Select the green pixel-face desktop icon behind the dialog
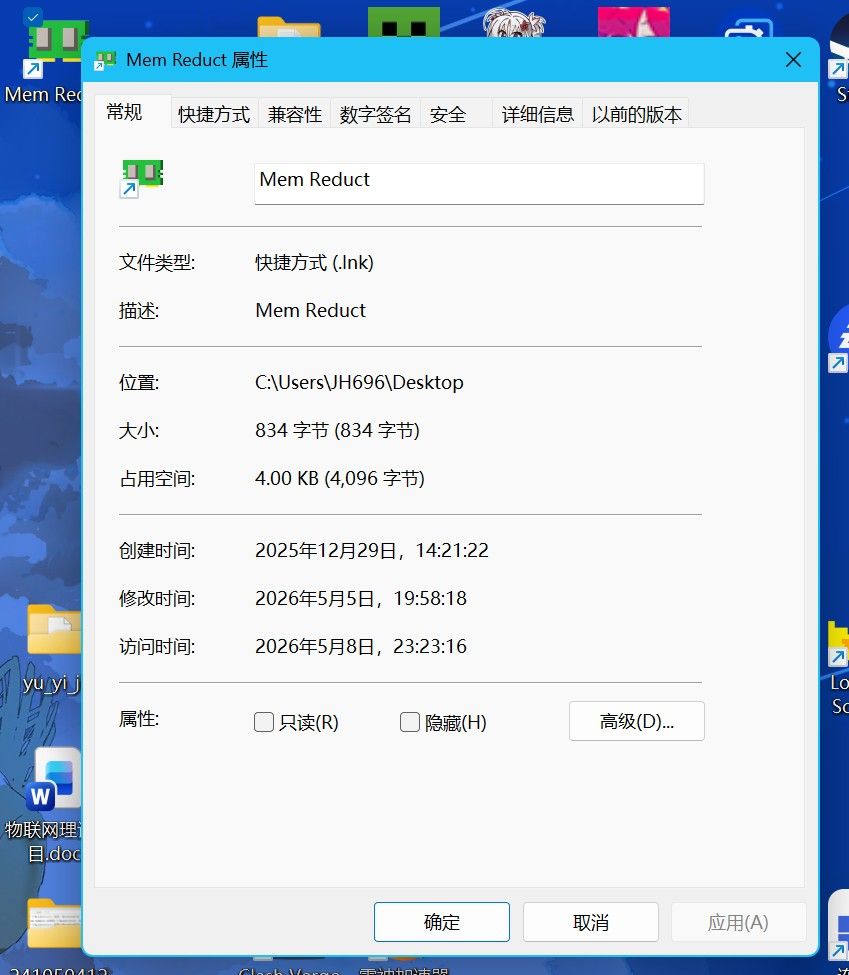The image size is (849, 975). [403, 22]
